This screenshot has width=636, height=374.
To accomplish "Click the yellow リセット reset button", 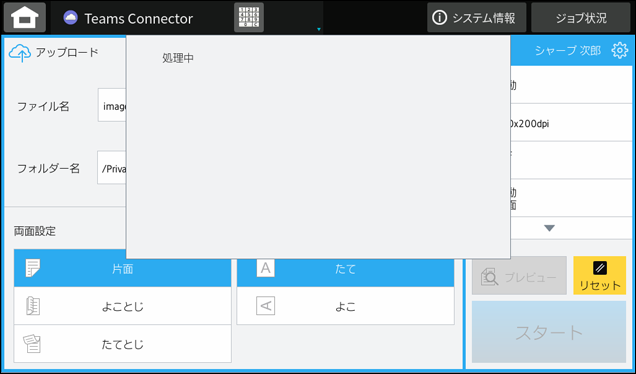I will pyautogui.click(x=599, y=275).
